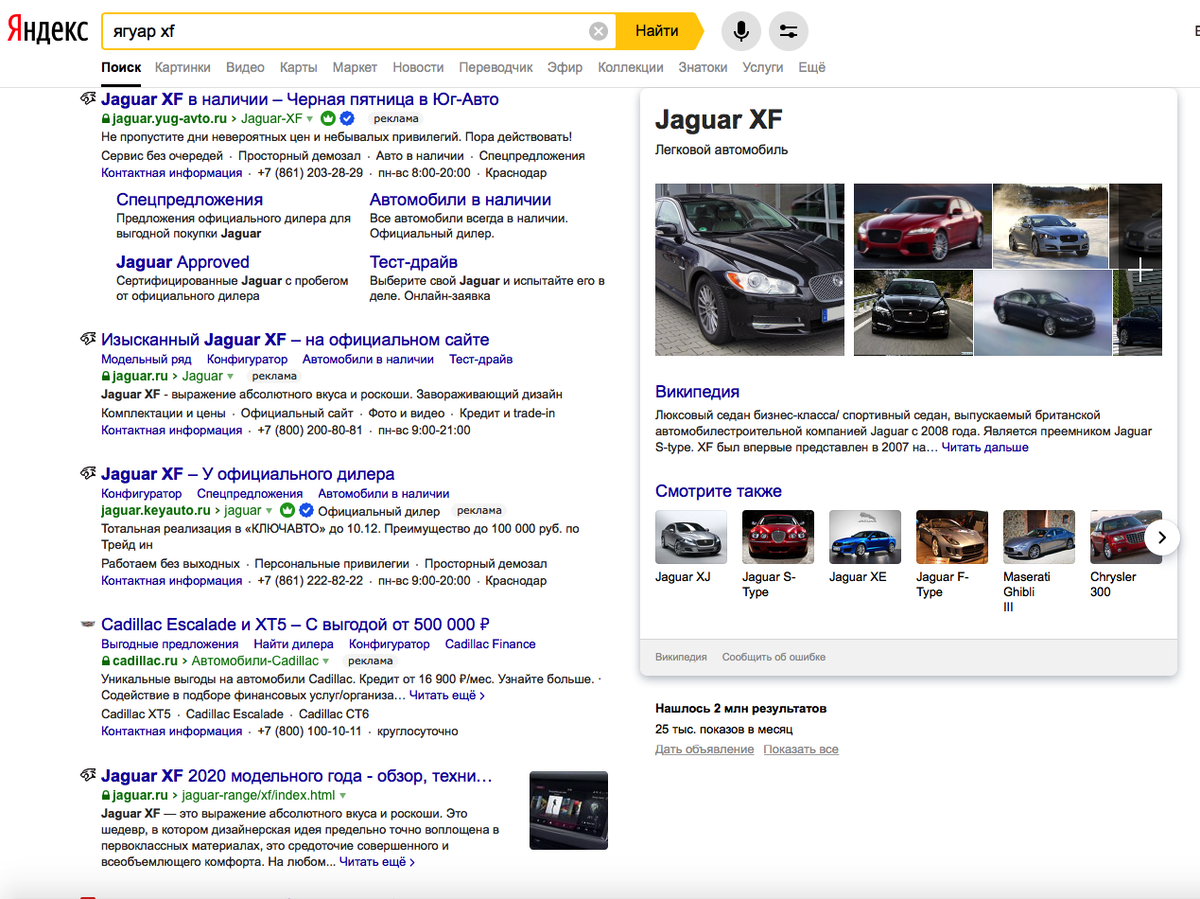Clear the search query with the X icon
Image resolution: width=1200 pixels, height=899 pixels.
coord(598,30)
